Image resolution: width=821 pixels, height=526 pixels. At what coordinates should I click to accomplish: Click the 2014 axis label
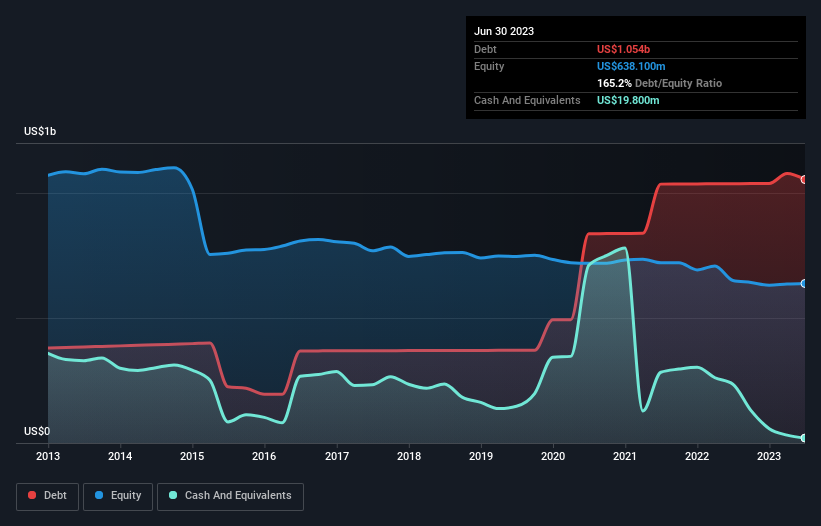tap(120, 456)
